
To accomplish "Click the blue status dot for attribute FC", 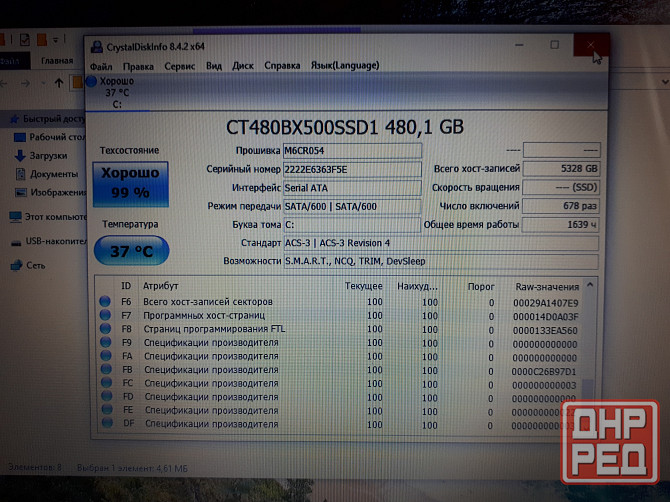I will pyautogui.click(x=107, y=382).
